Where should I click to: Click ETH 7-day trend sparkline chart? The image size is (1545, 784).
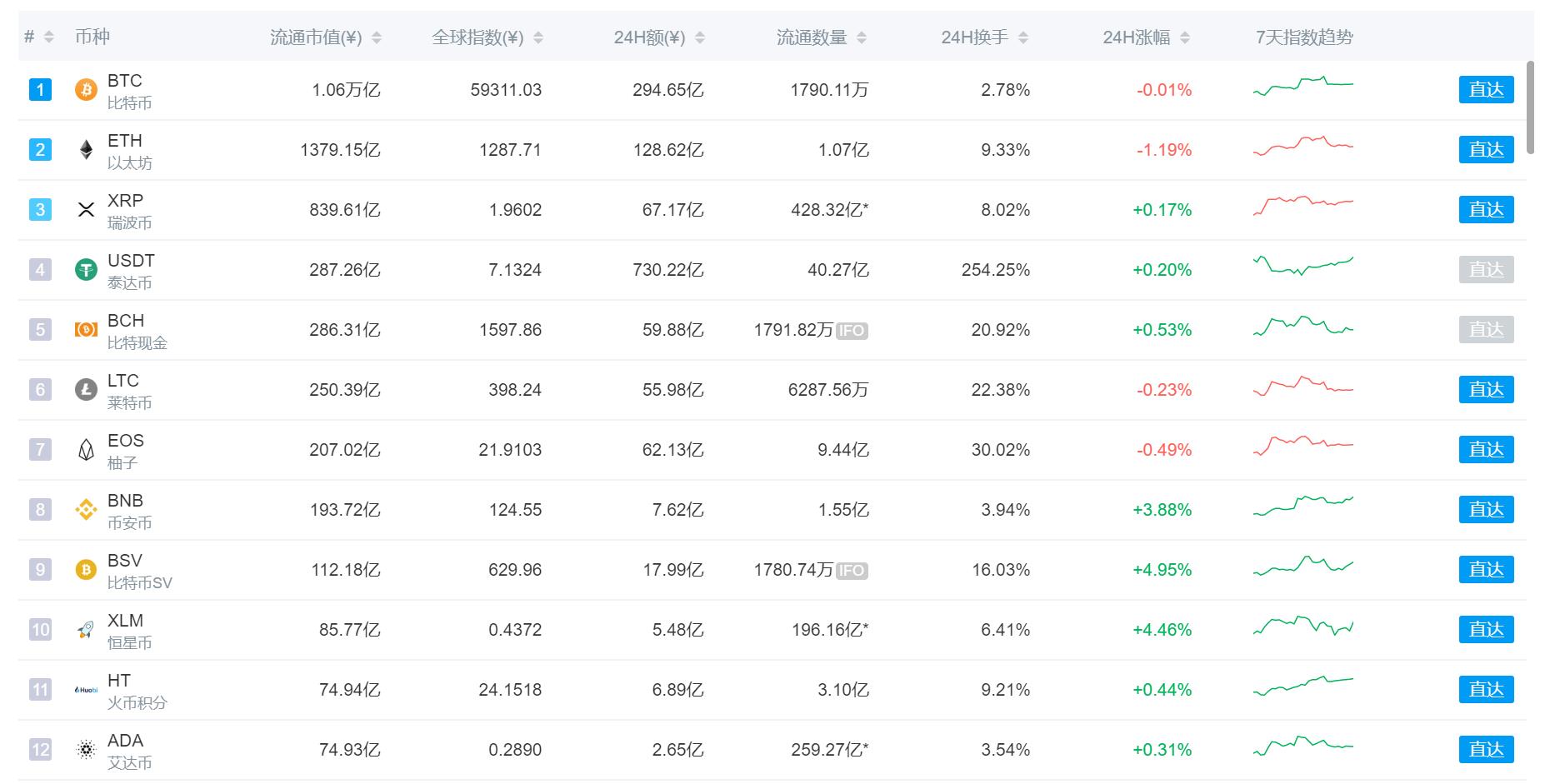tap(1303, 146)
